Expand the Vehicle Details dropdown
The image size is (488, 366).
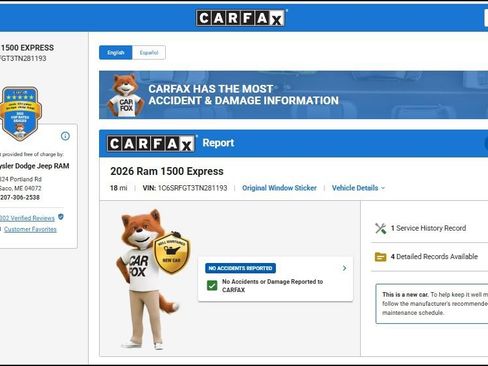coord(358,188)
